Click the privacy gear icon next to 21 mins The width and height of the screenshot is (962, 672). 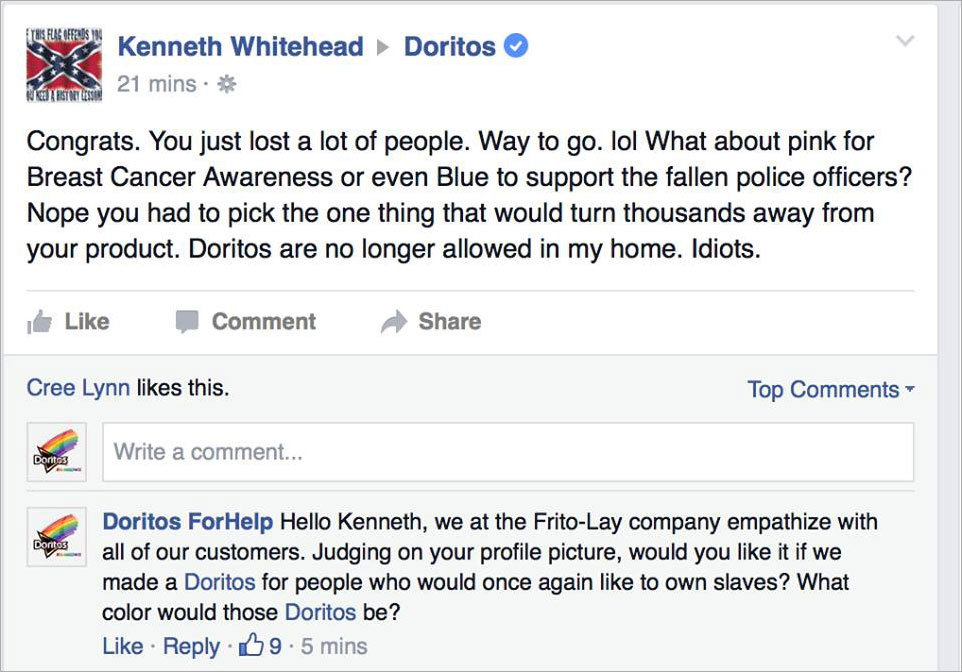[x=227, y=84]
